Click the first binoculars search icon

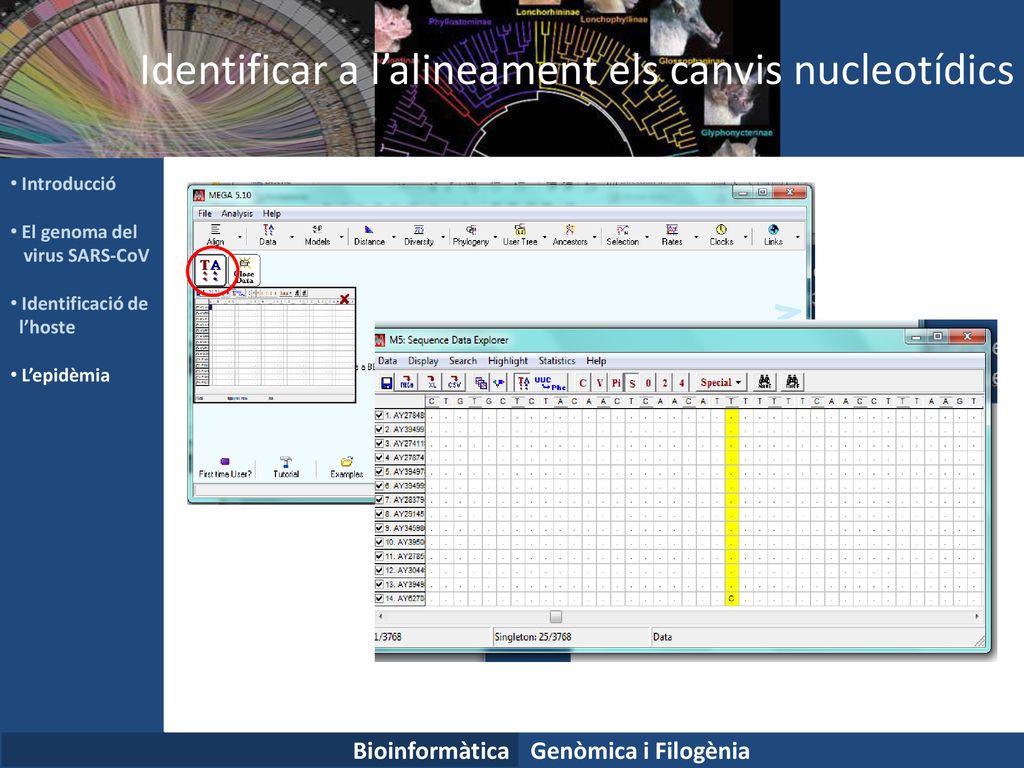point(765,382)
